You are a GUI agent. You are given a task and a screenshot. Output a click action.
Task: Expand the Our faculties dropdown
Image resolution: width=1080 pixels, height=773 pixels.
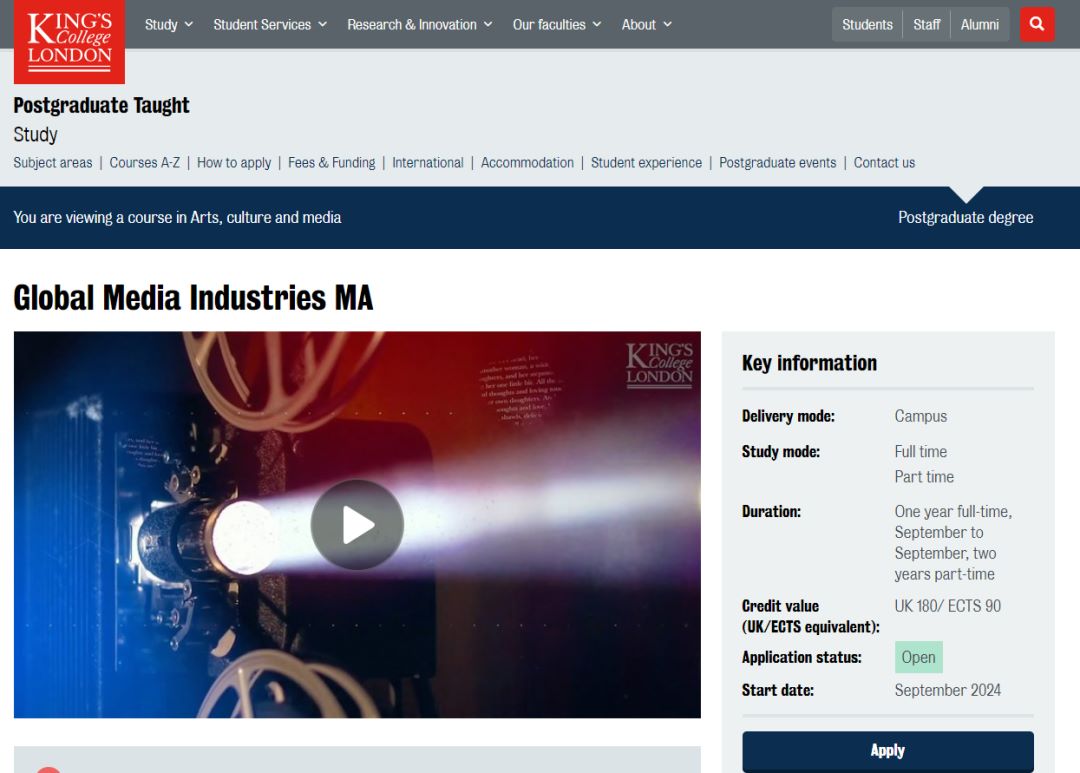click(x=557, y=24)
